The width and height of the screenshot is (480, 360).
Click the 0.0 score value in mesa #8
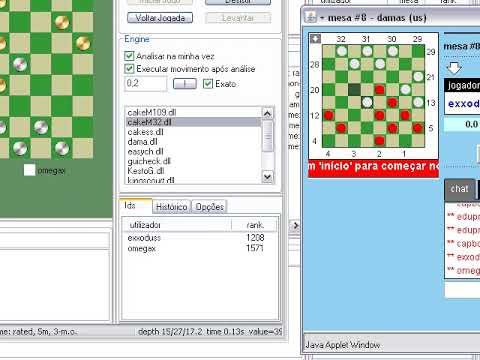471,125
